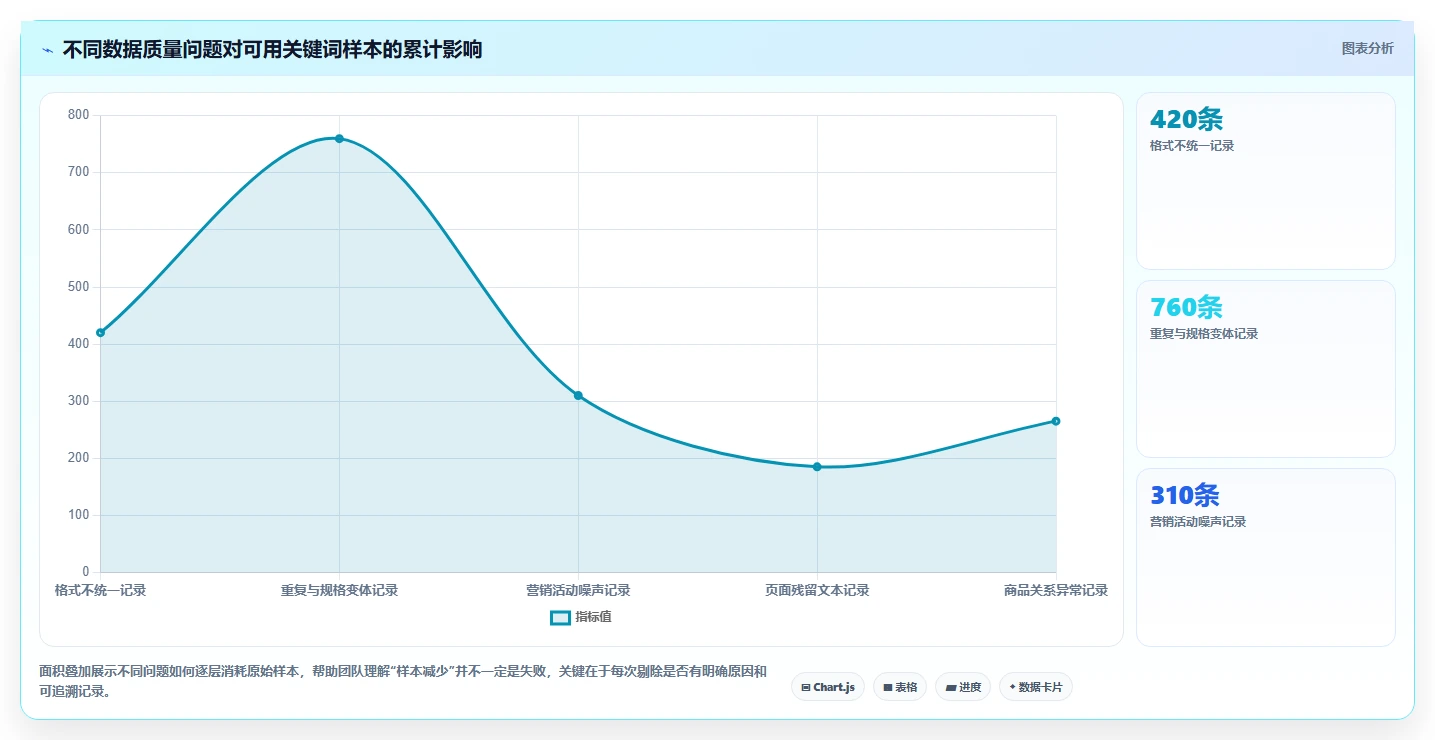Click the 营销活动噪声记录 x-axis label
Screen dimensions: 1435x740
click(x=578, y=590)
